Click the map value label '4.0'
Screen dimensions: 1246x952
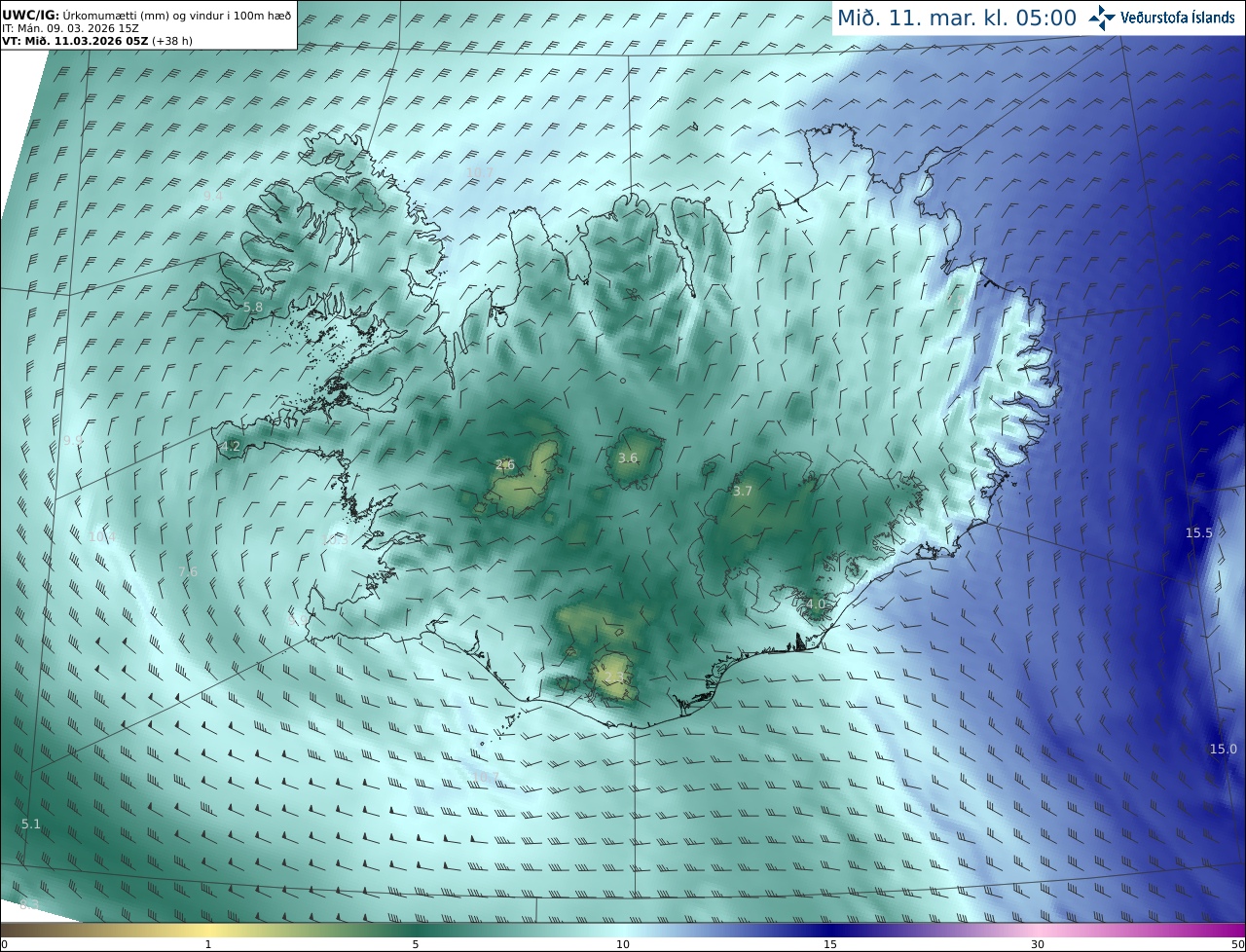pos(816,604)
